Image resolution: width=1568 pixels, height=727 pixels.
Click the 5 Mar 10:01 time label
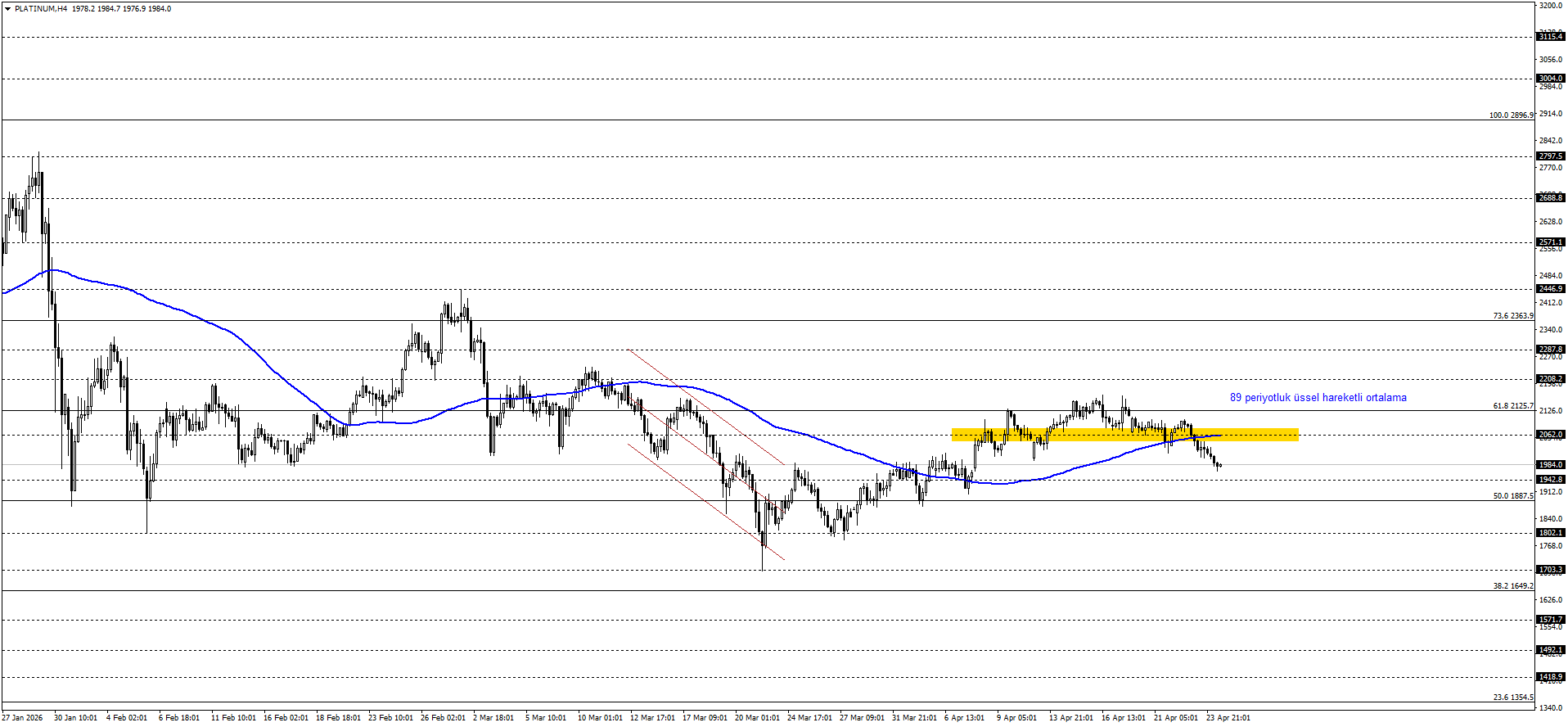pyautogui.click(x=546, y=718)
